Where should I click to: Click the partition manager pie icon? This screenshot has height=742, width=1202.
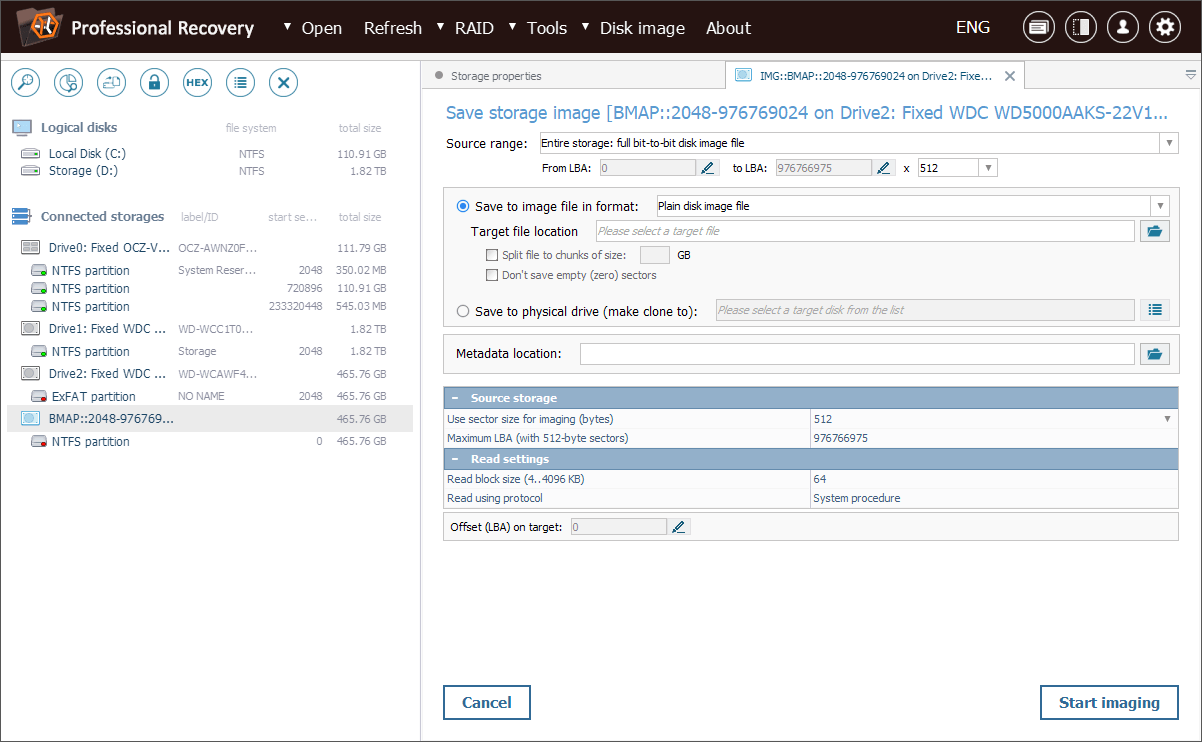click(68, 83)
